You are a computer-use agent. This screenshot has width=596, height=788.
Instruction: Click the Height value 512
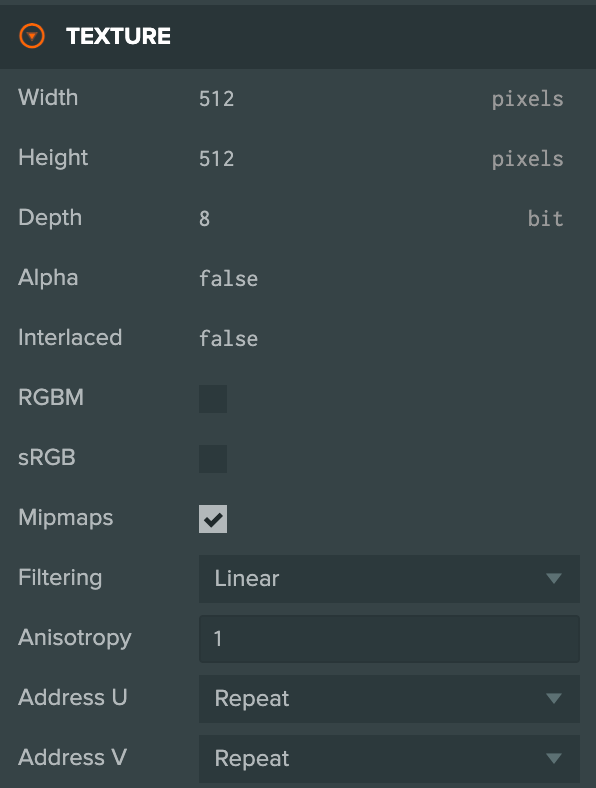coord(217,159)
